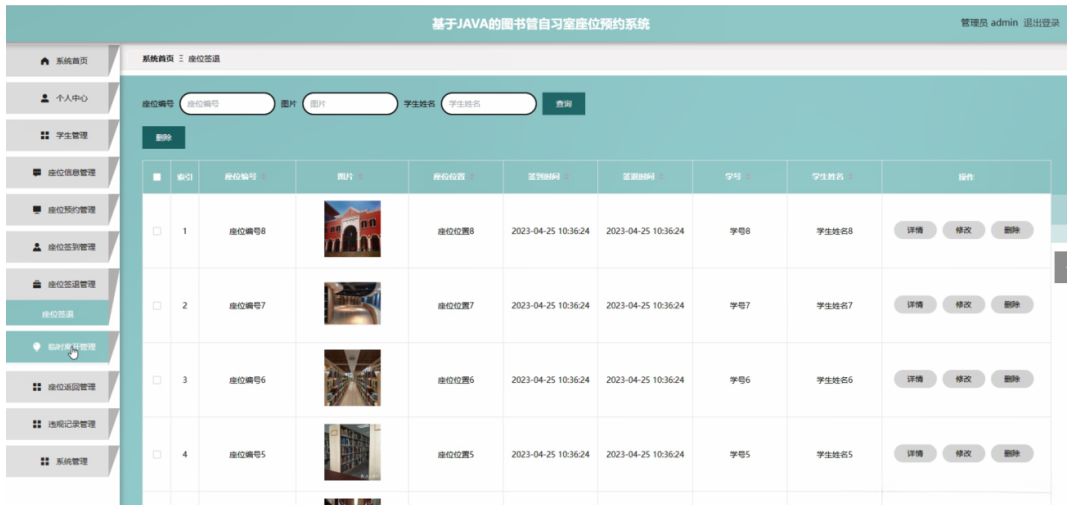Check the checkbox for row 座位编号8
1070x505 pixels.
[x=157, y=231]
